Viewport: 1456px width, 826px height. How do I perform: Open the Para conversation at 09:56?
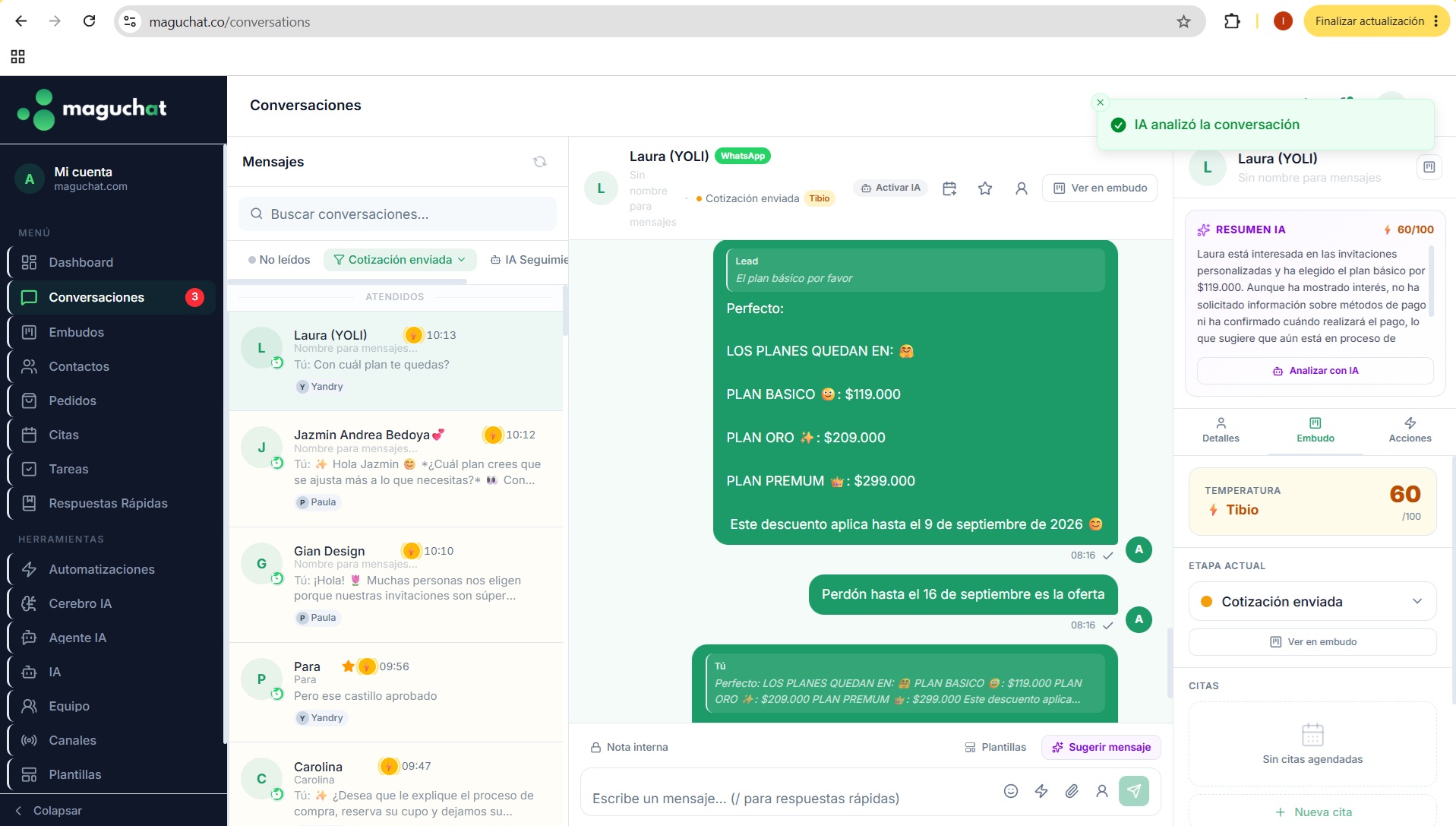396,692
